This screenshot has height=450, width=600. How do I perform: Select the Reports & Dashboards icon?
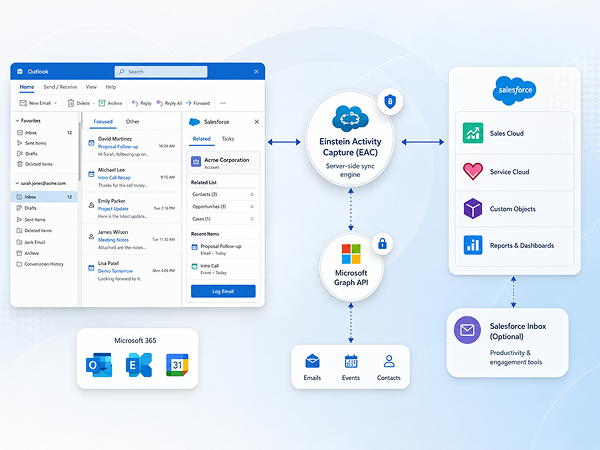coord(473,245)
